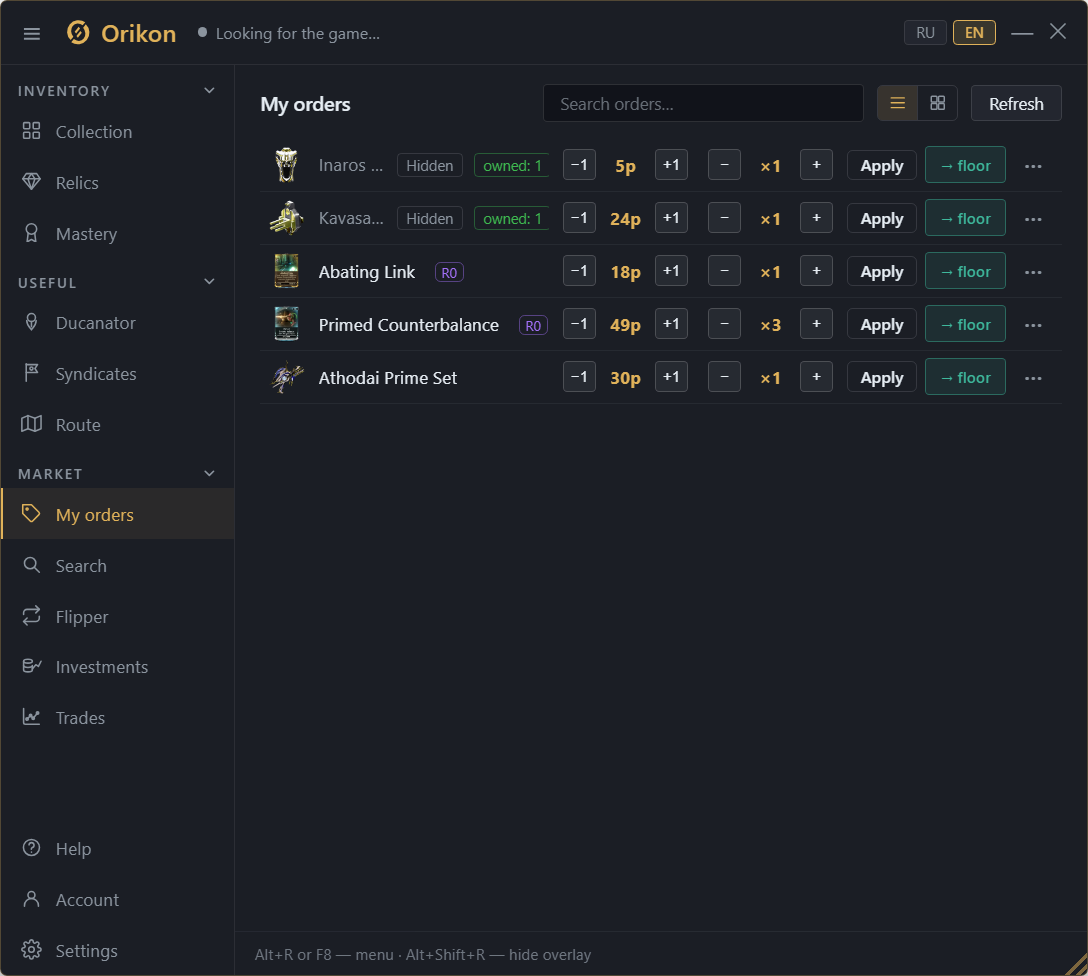Open the hamburger menu icon
The width and height of the screenshot is (1088, 976).
[x=32, y=34]
